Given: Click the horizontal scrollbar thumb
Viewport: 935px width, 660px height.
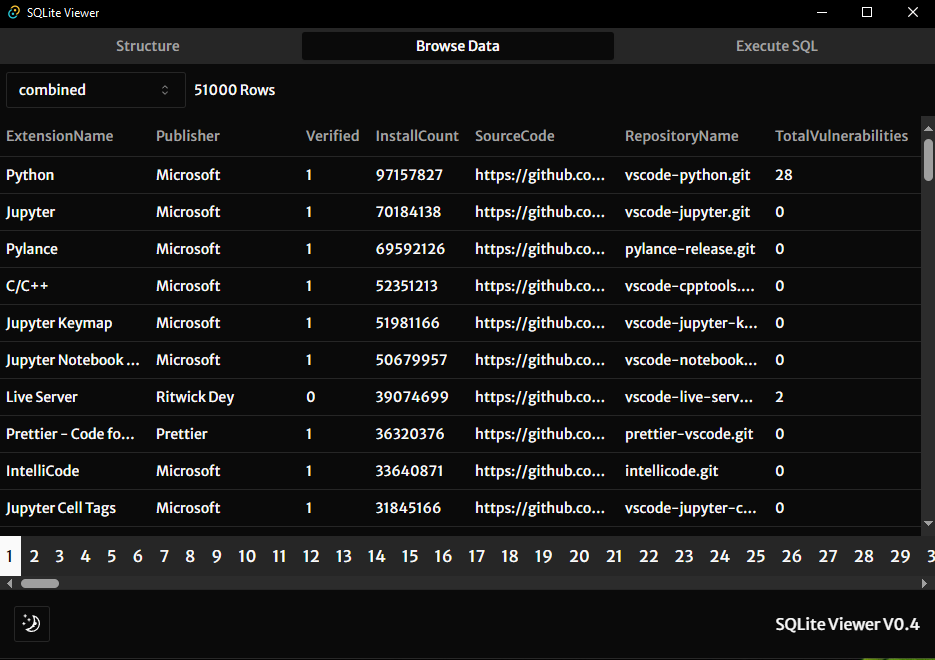Looking at the screenshot, I should tap(40, 584).
